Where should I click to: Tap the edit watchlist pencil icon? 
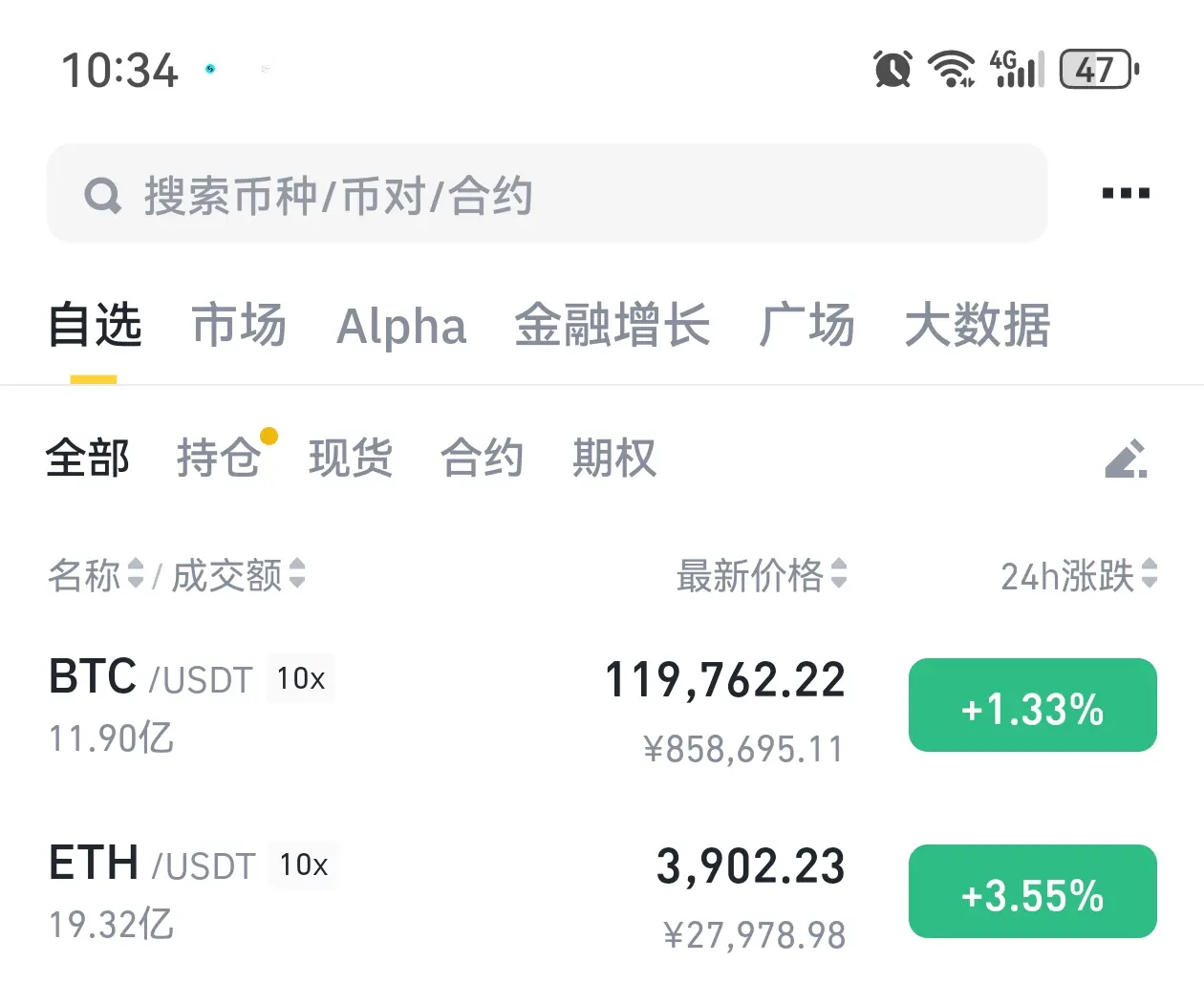[x=1126, y=459]
